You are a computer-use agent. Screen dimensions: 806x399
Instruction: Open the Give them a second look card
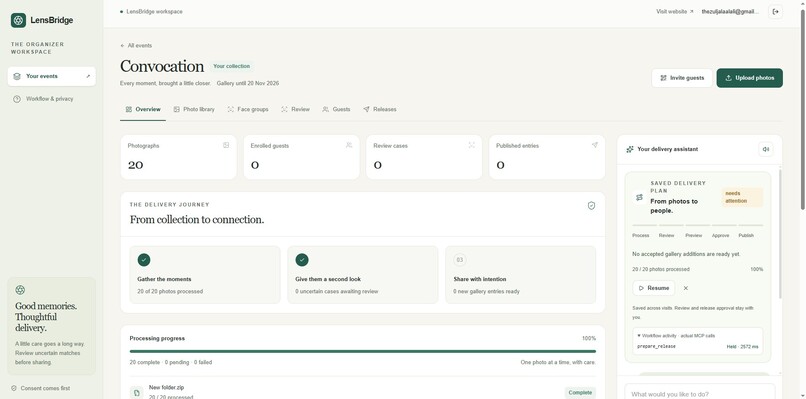[363, 275]
